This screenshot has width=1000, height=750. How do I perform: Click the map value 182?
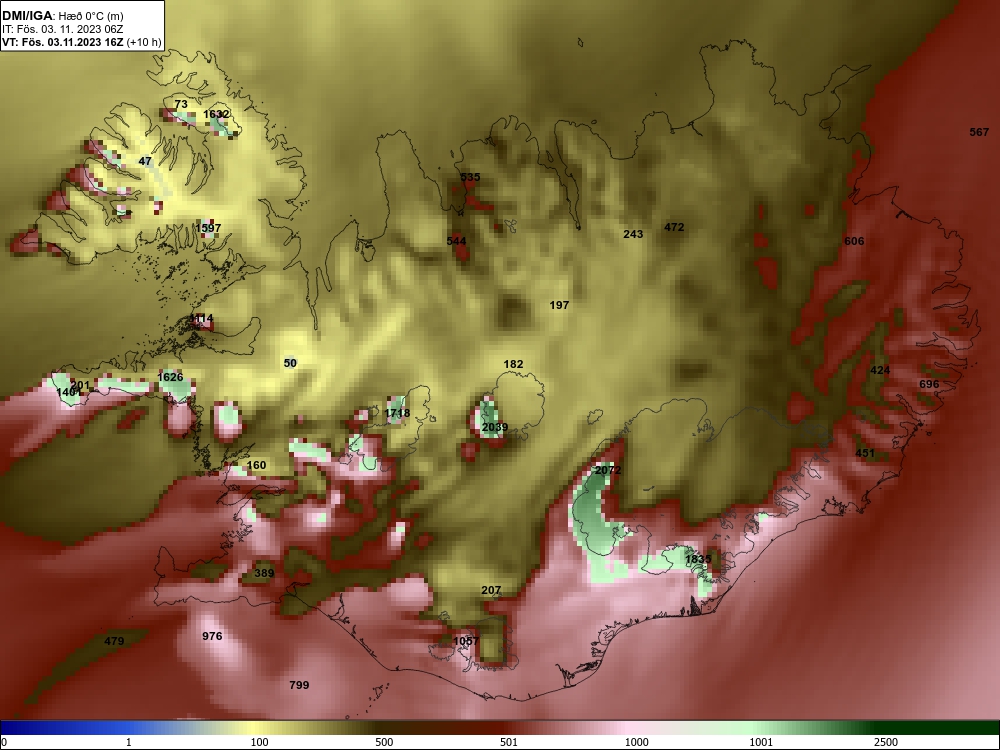(513, 364)
